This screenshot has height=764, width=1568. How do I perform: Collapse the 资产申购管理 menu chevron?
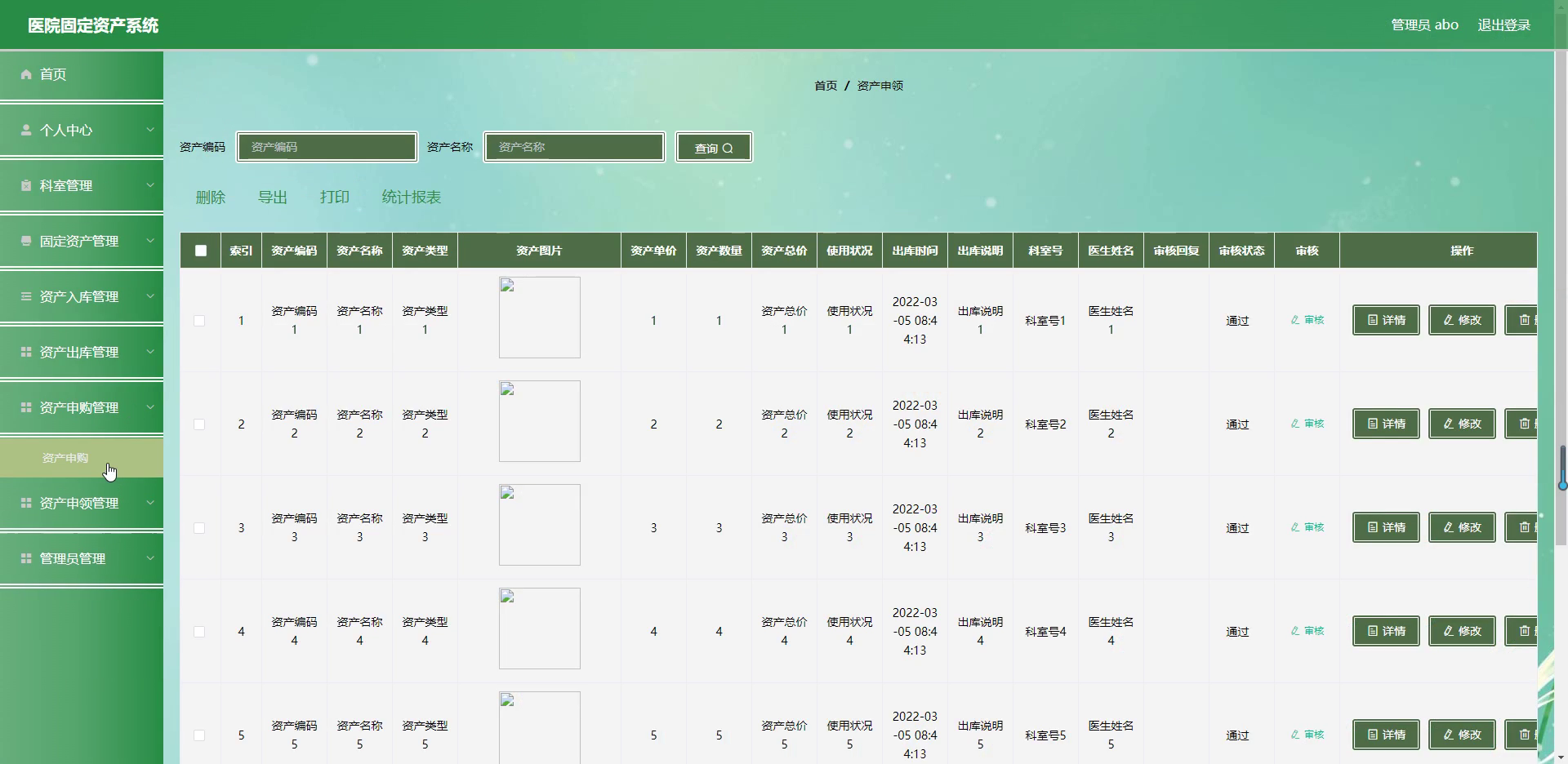click(x=150, y=407)
